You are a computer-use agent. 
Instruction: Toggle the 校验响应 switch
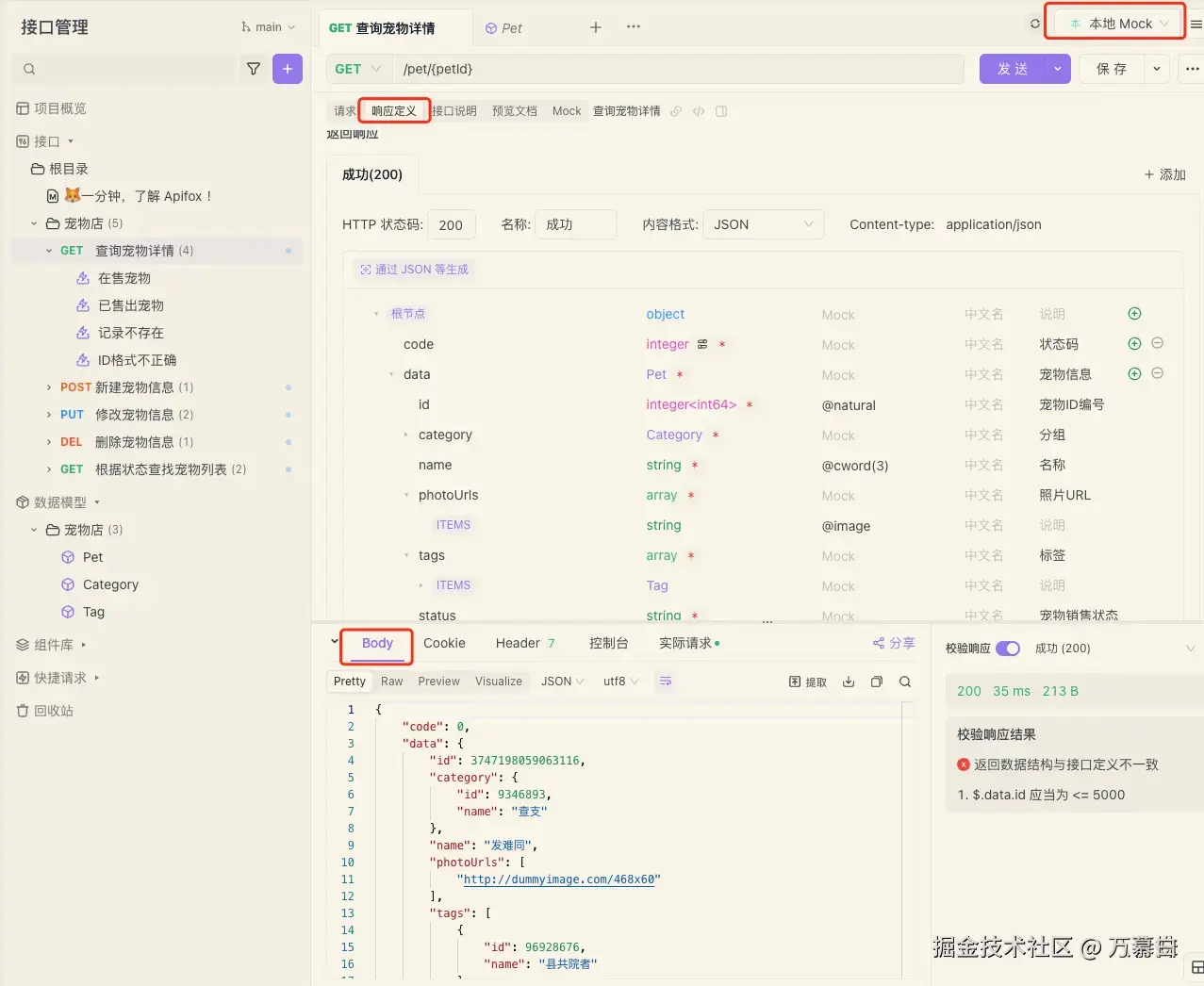[x=1008, y=649]
